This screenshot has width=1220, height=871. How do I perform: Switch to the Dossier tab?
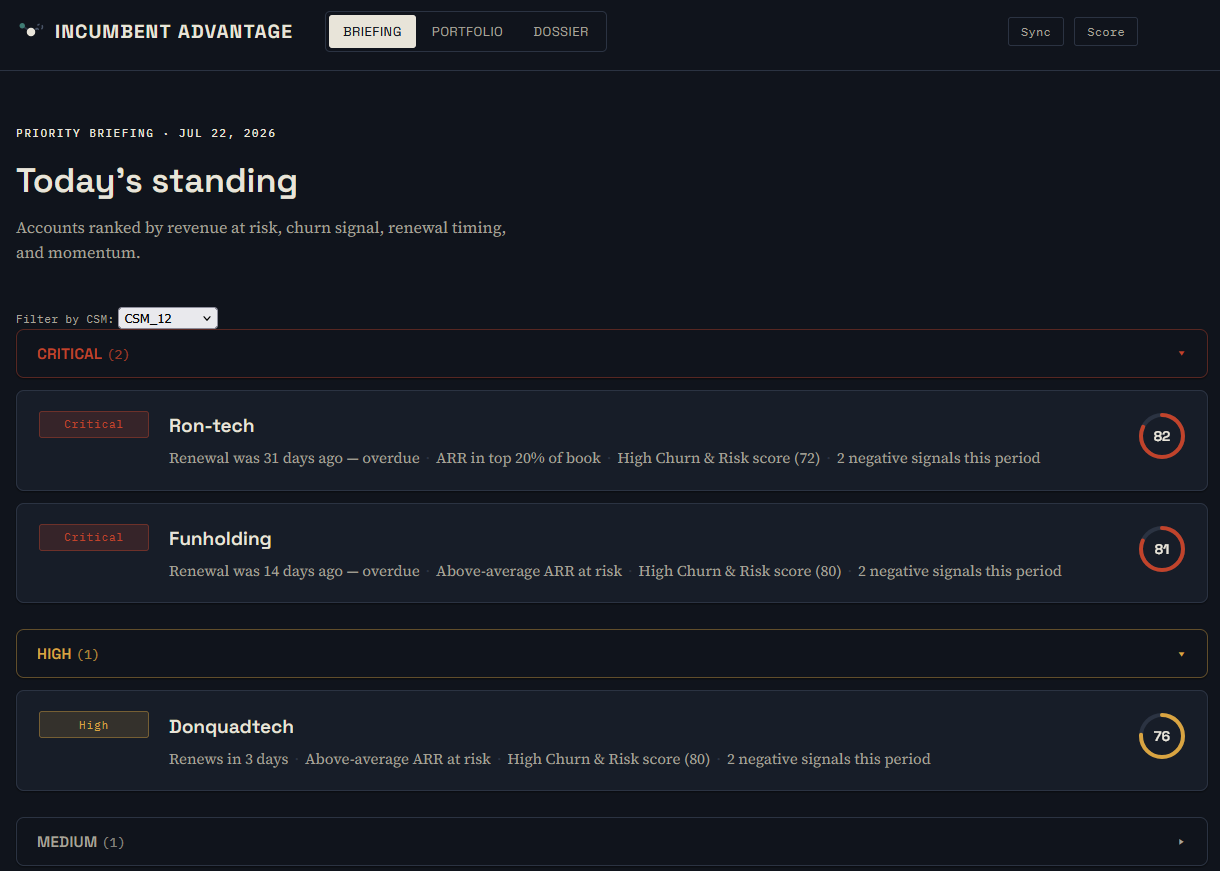[561, 31]
